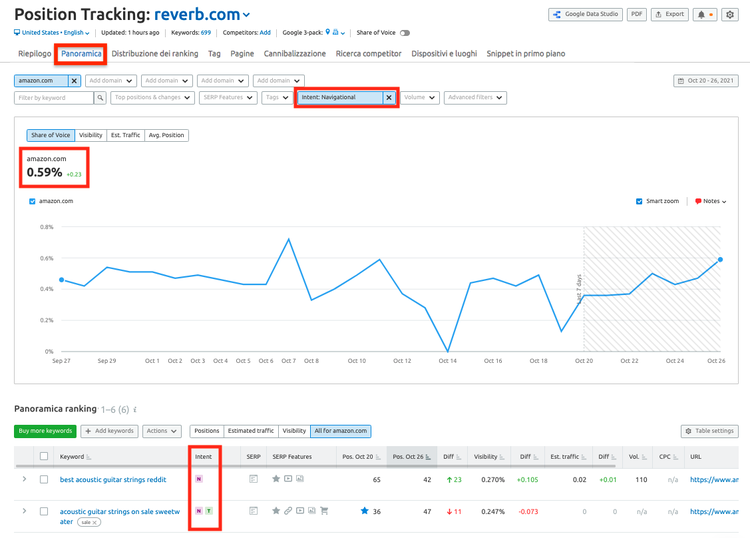Open the Notes dropdown on the chart
This screenshot has height=538, width=750.
coord(711,201)
